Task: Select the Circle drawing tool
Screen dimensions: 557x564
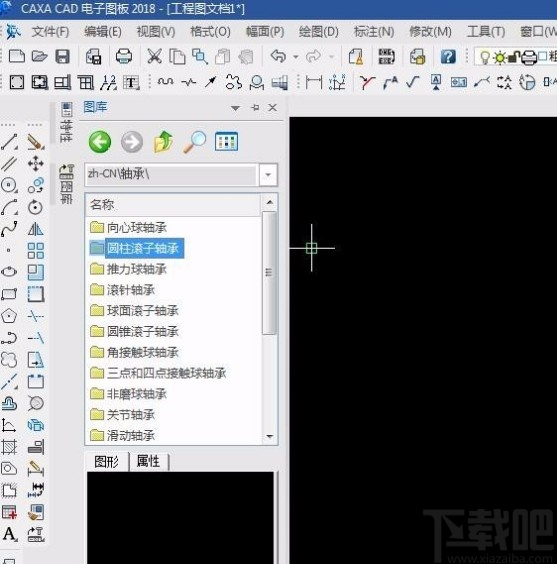Action: [9, 186]
